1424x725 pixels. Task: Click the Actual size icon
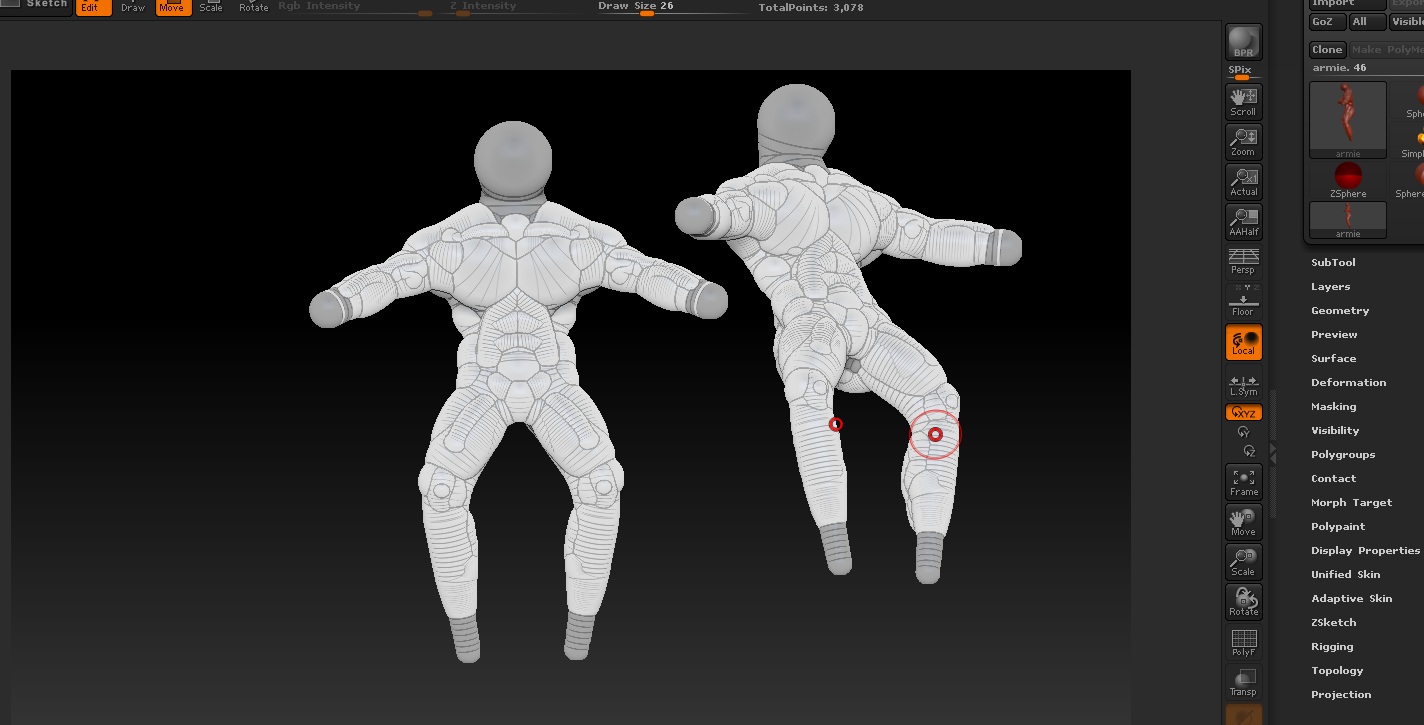(1243, 181)
